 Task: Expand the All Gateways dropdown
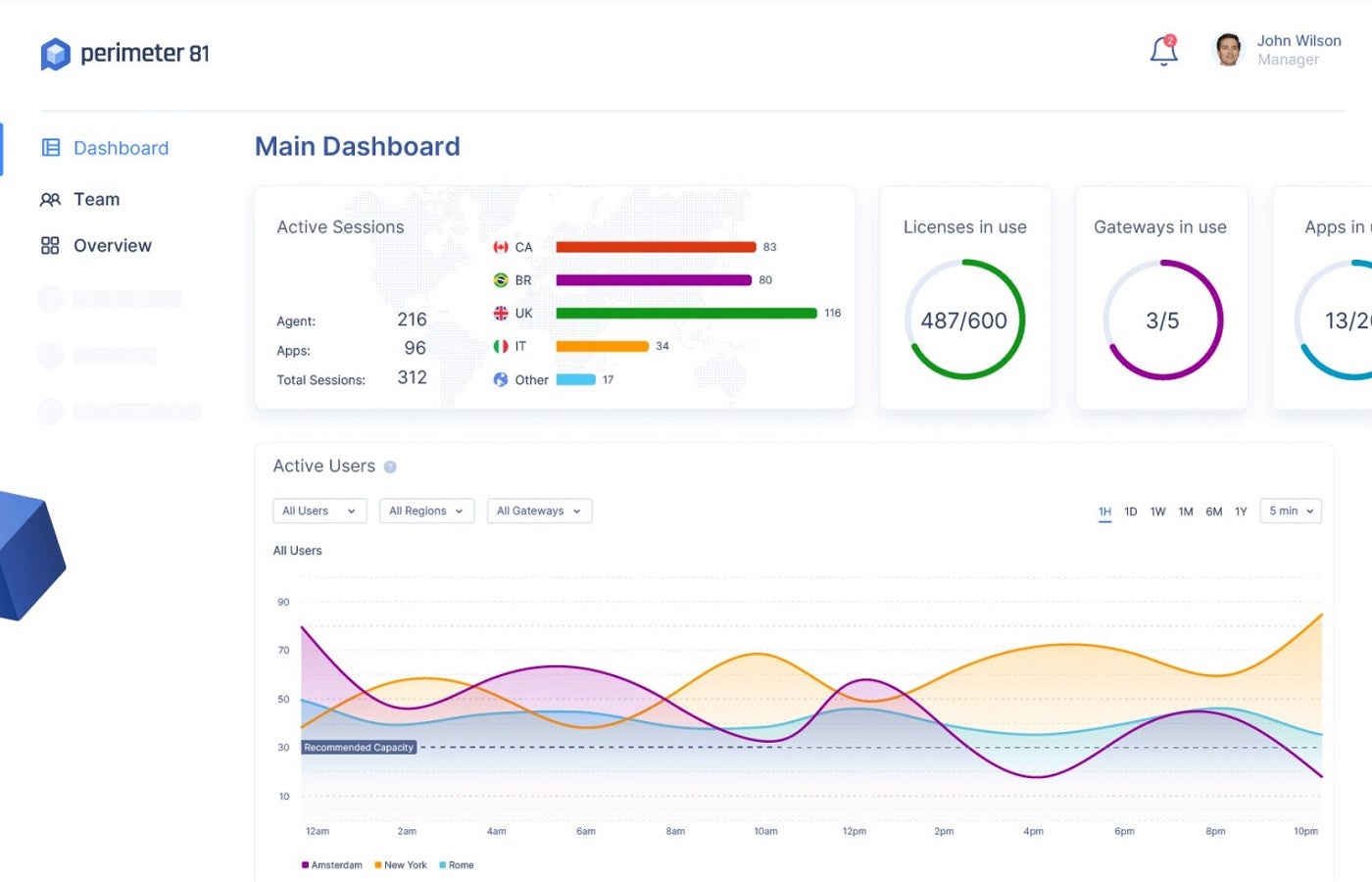[539, 511]
